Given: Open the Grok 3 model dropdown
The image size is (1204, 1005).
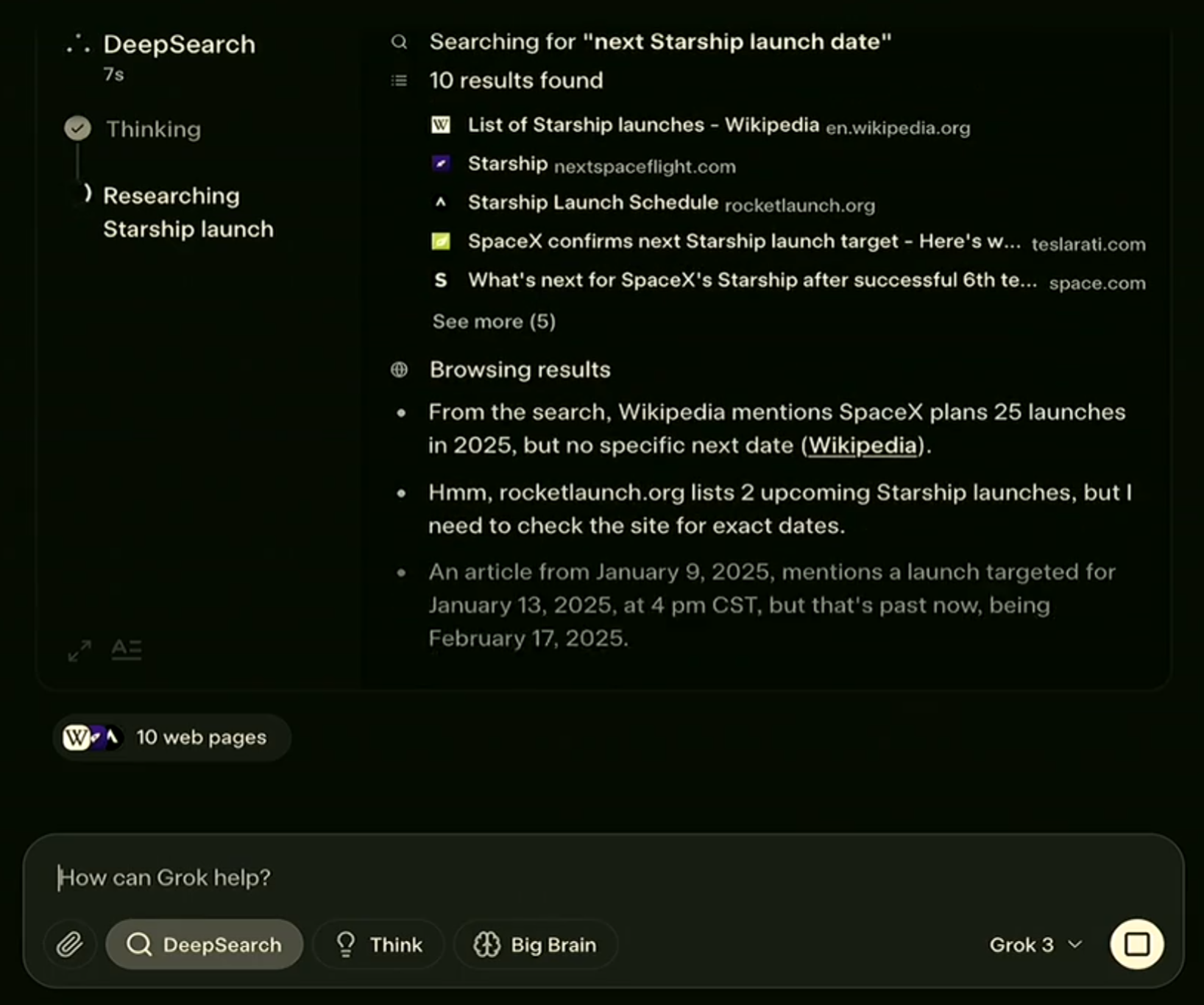Looking at the screenshot, I should 1035,944.
